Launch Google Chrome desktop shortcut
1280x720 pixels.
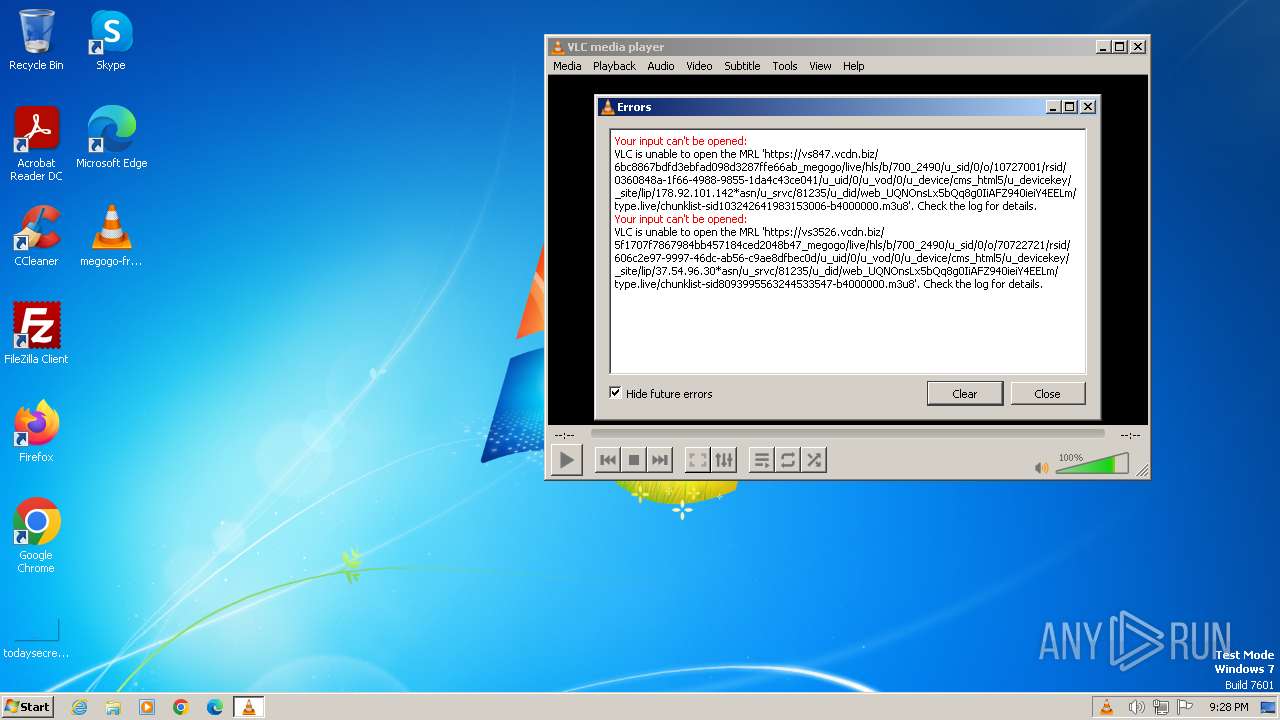pos(36,536)
